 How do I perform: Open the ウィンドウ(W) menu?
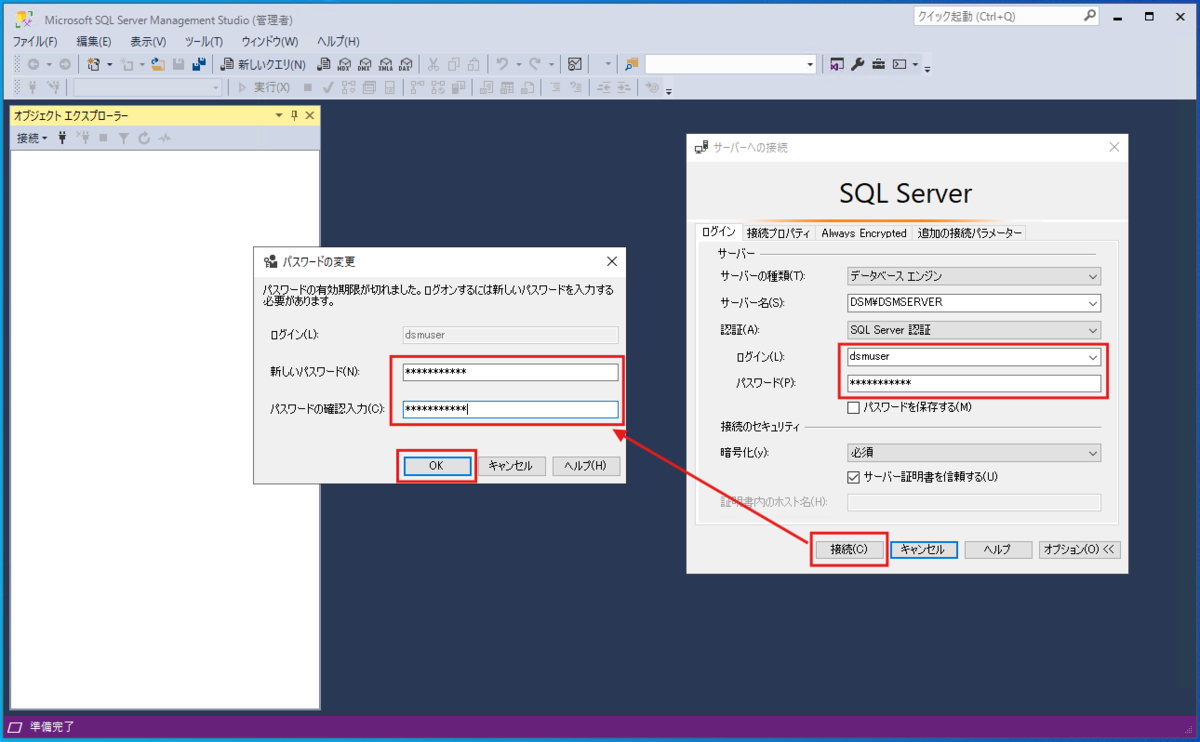pos(270,41)
